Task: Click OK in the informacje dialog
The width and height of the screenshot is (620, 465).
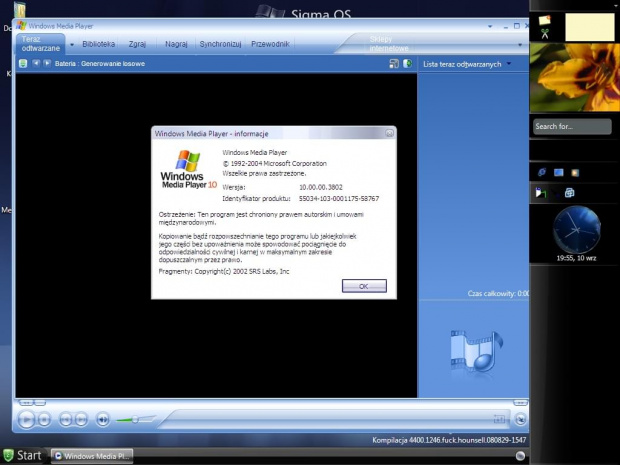Action: click(x=364, y=286)
